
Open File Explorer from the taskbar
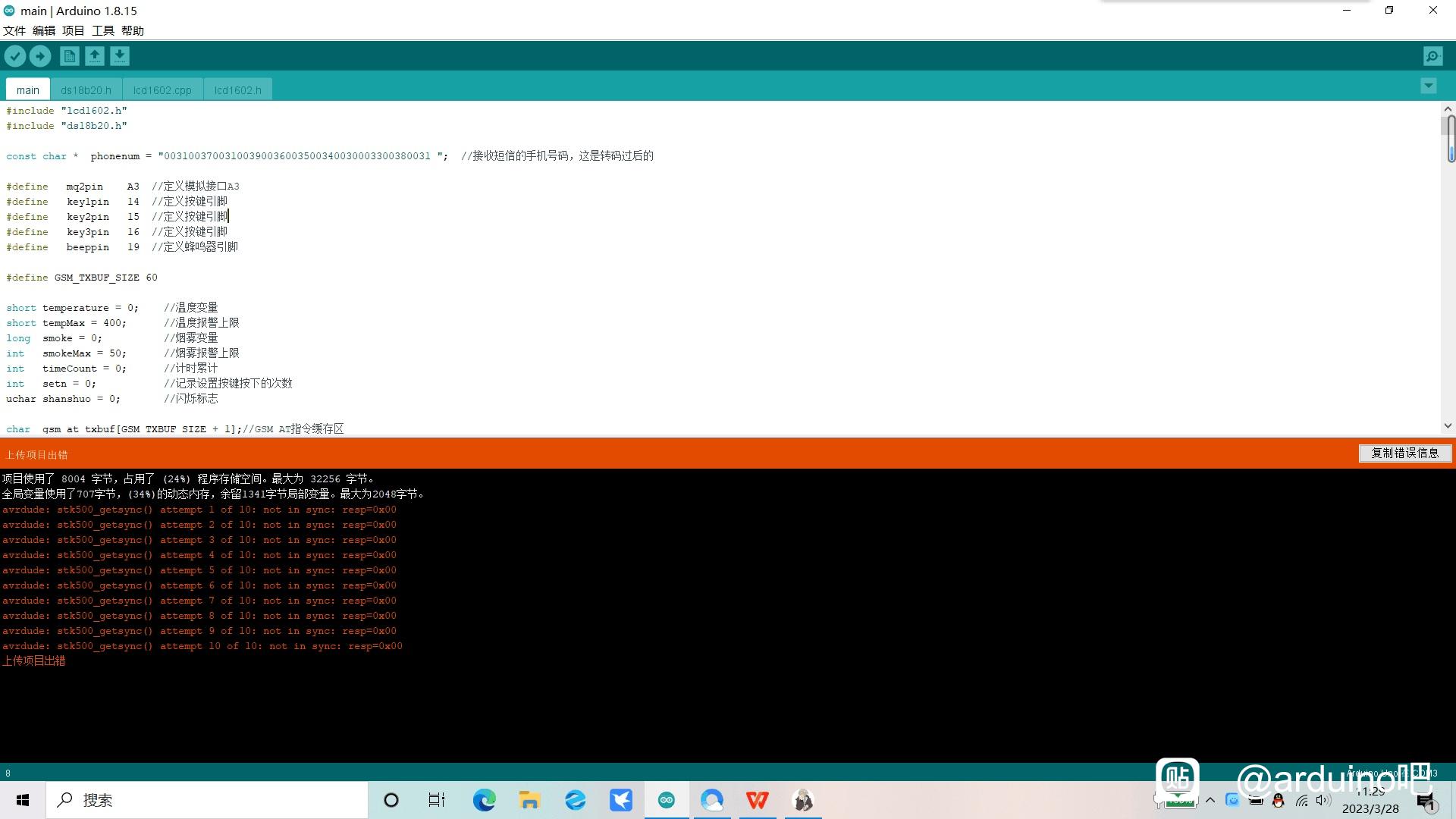[x=529, y=800]
